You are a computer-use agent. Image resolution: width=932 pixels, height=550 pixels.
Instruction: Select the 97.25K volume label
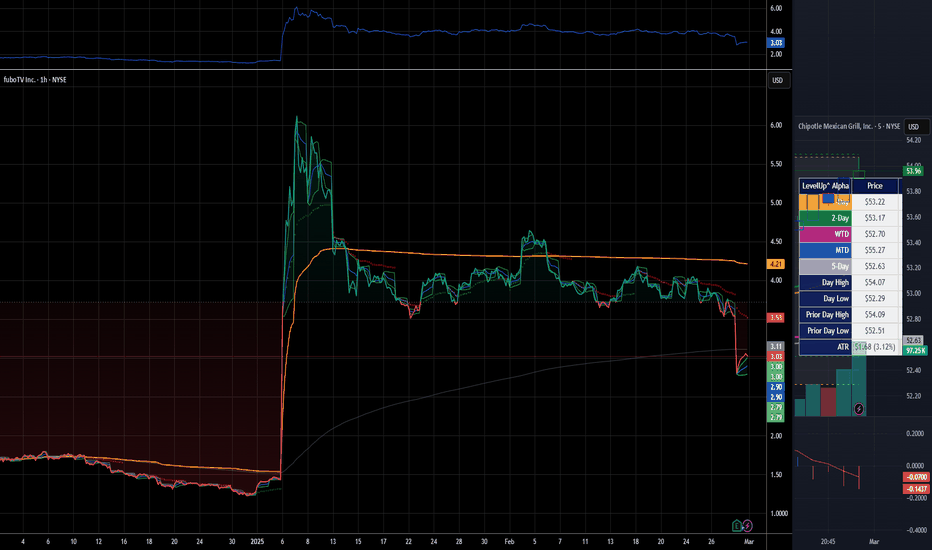[915, 351]
